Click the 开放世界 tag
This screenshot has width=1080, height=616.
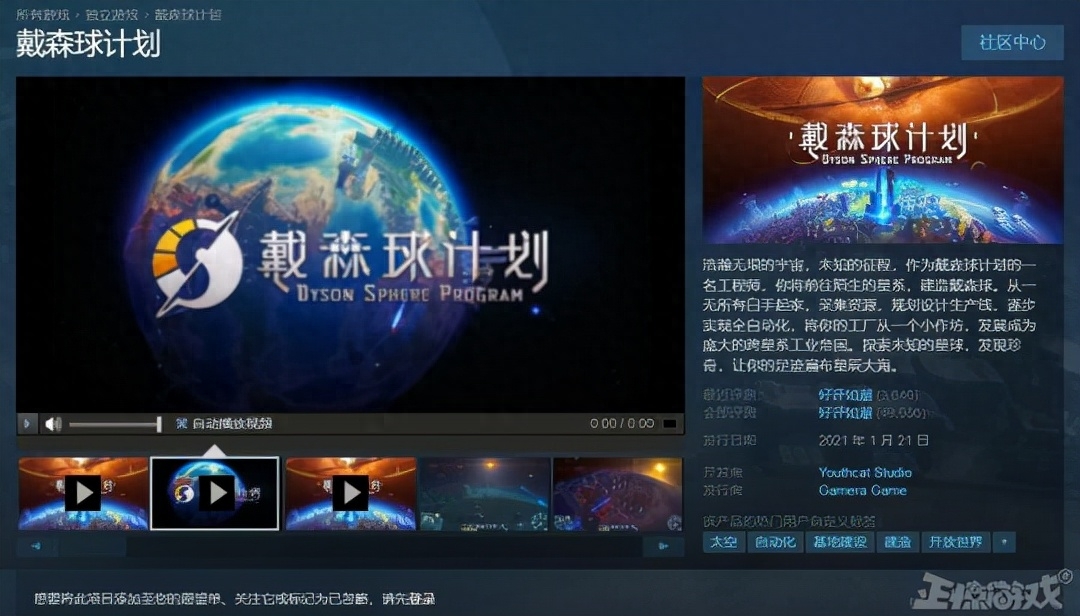pyautogui.click(x=953, y=543)
